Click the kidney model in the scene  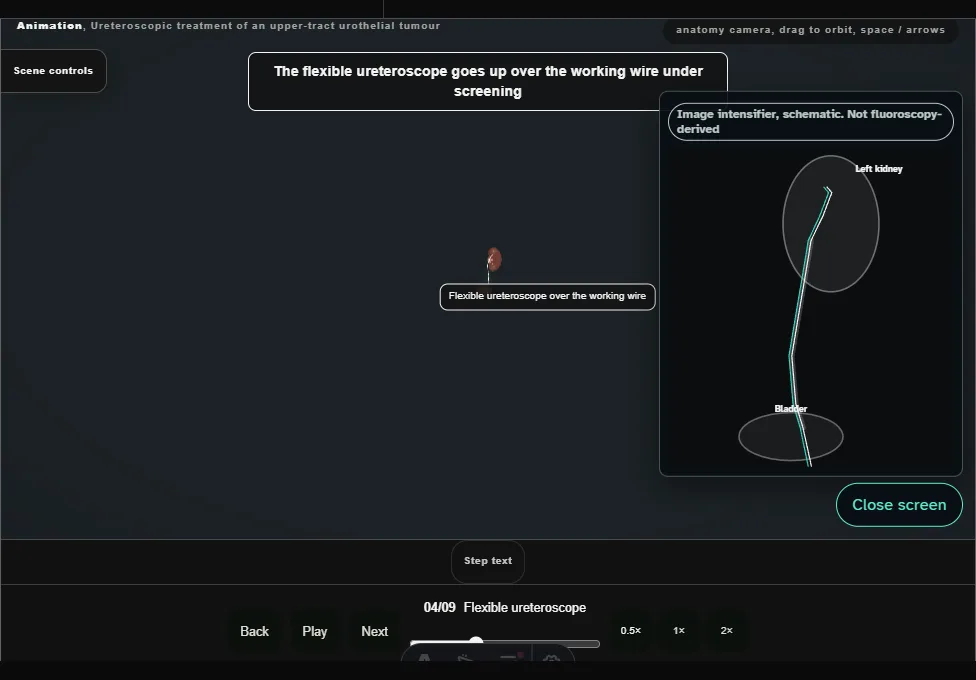click(x=494, y=260)
